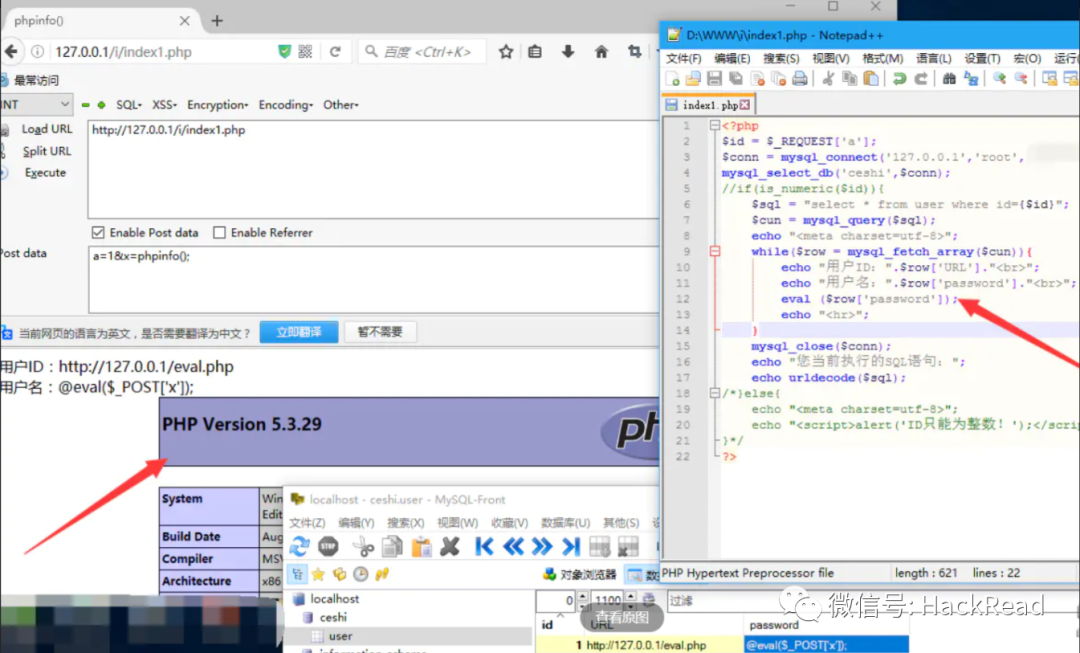The height and width of the screenshot is (653, 1080).
Task: Select the ceshi database tree item
Action: [333, 617]
